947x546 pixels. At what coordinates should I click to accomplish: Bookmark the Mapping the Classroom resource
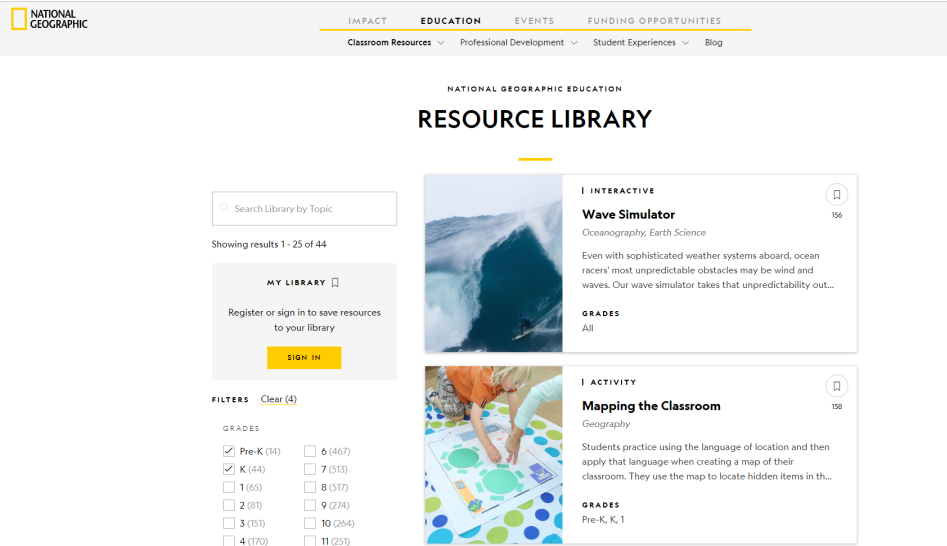point(836,386)
